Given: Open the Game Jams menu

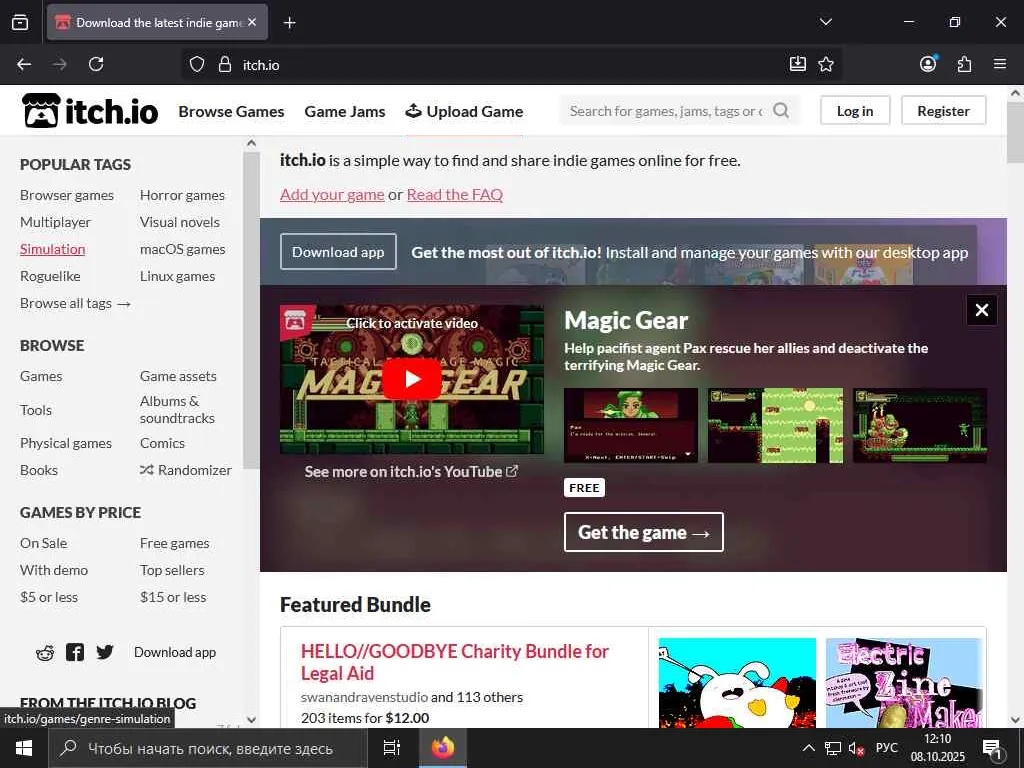Looking at the screenshot, I should coord(345,111).
